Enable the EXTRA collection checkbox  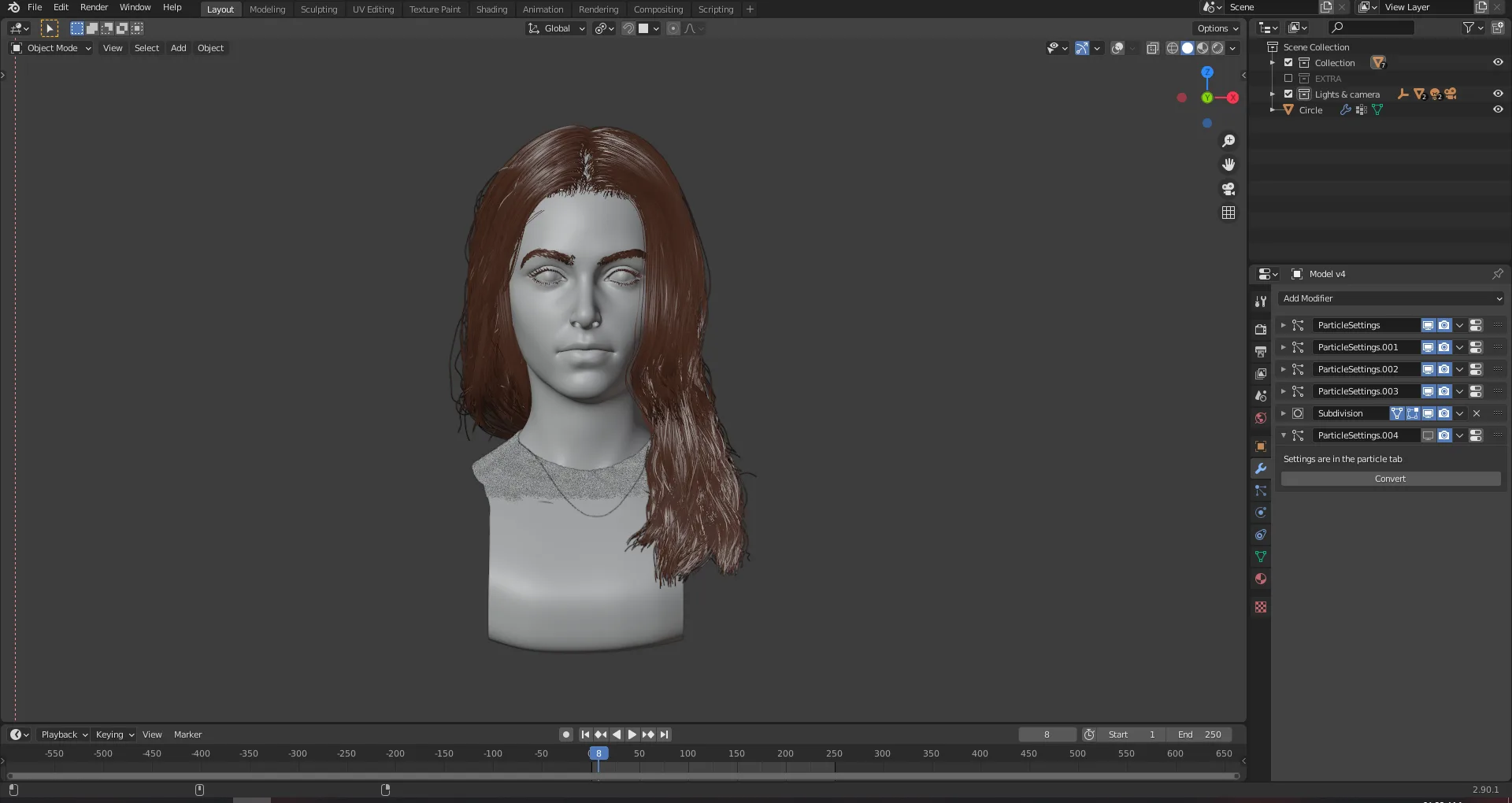pos(1288,79)
